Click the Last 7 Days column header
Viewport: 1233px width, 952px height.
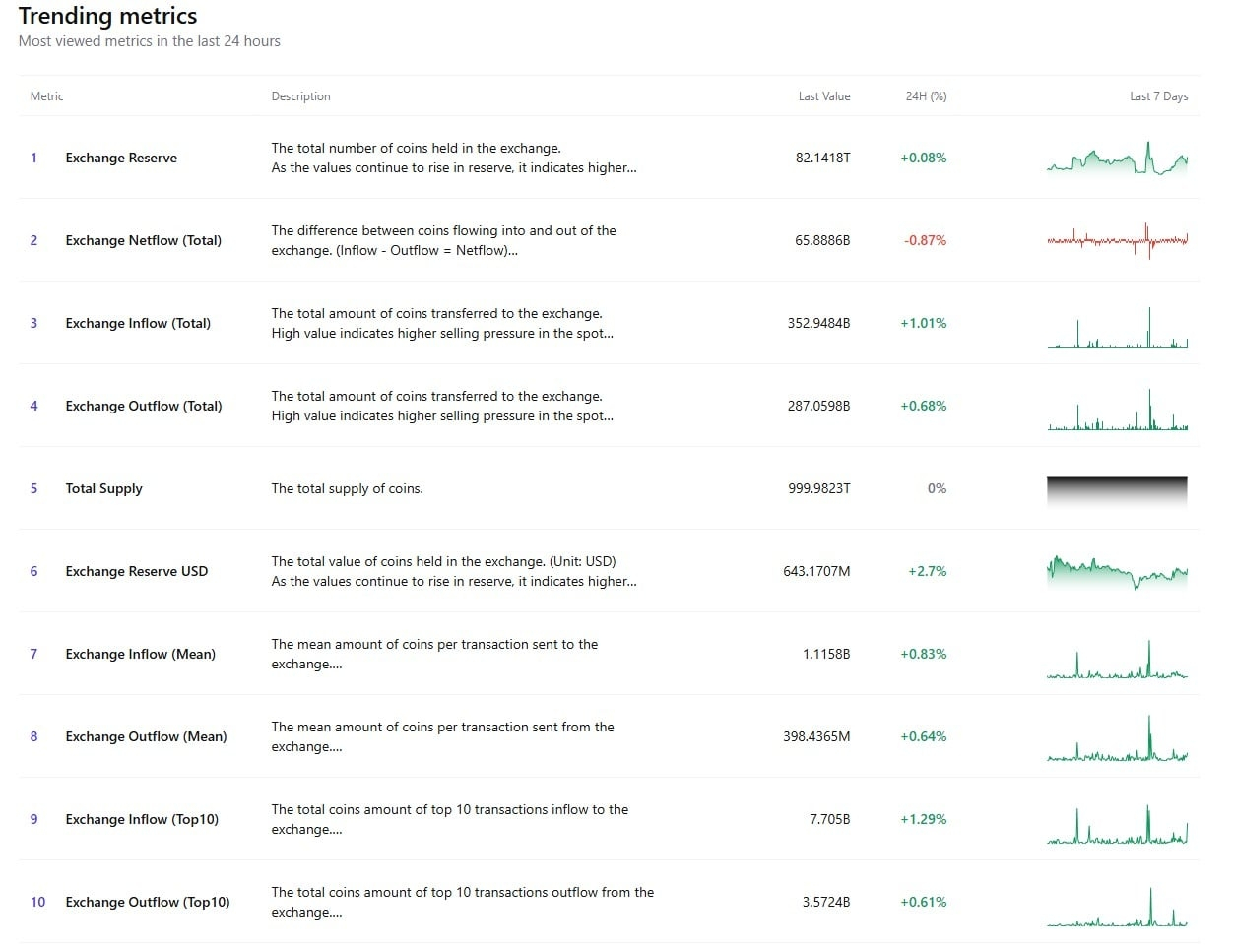[x=1158, y=96]
